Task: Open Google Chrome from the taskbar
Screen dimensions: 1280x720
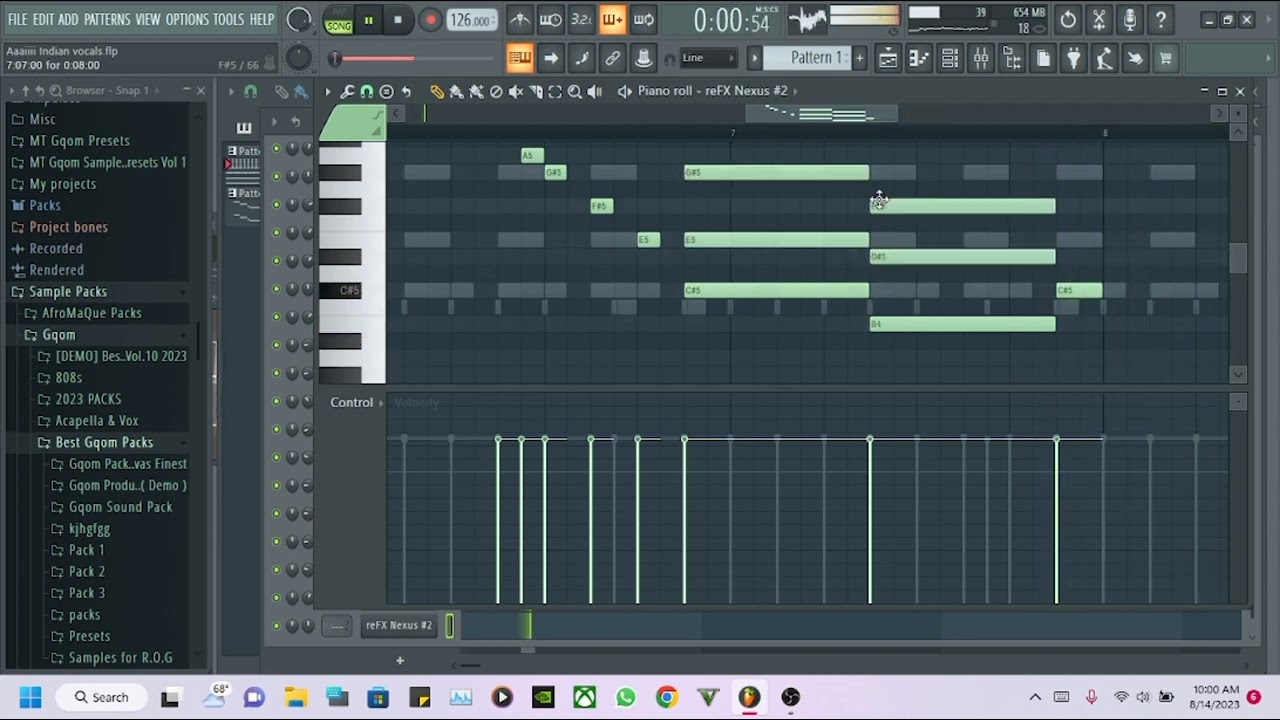Action: click(667, 697)
